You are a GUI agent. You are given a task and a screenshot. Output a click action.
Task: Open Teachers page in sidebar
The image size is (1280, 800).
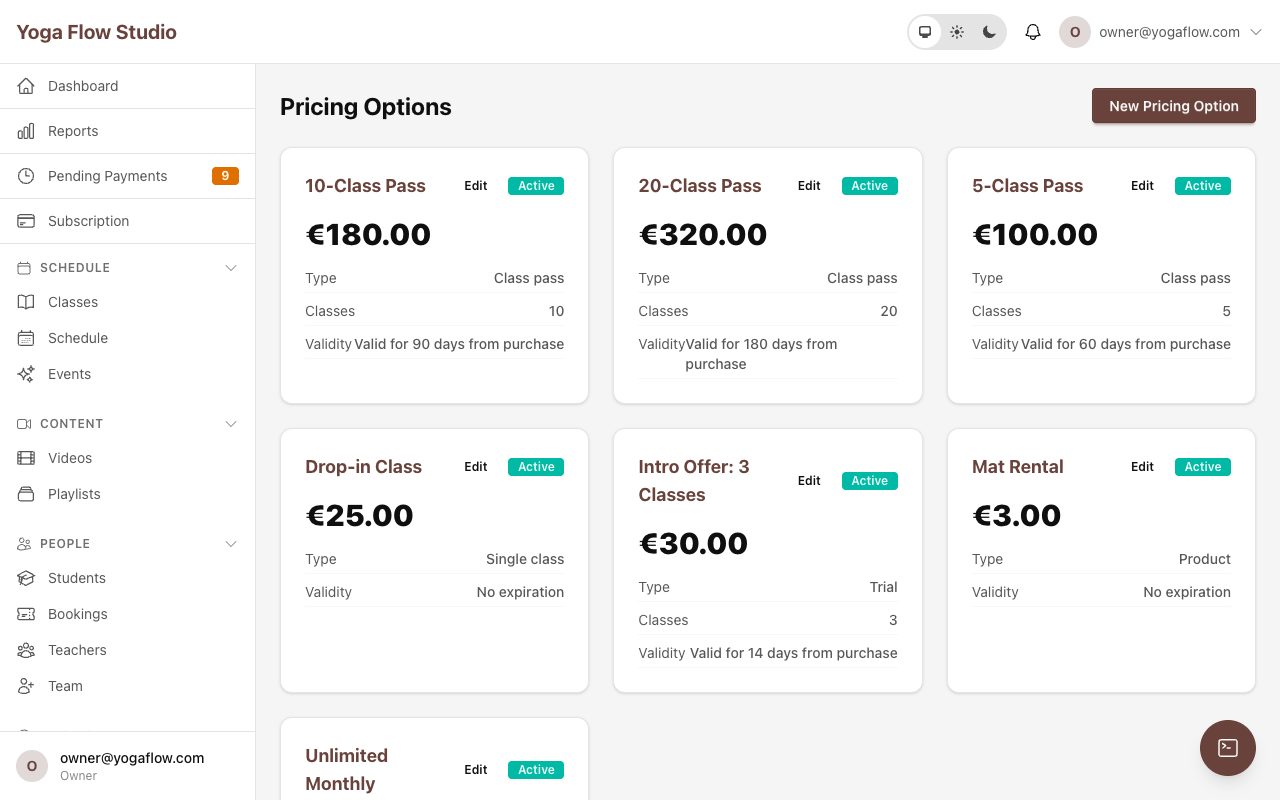click(x=128, y=650)
